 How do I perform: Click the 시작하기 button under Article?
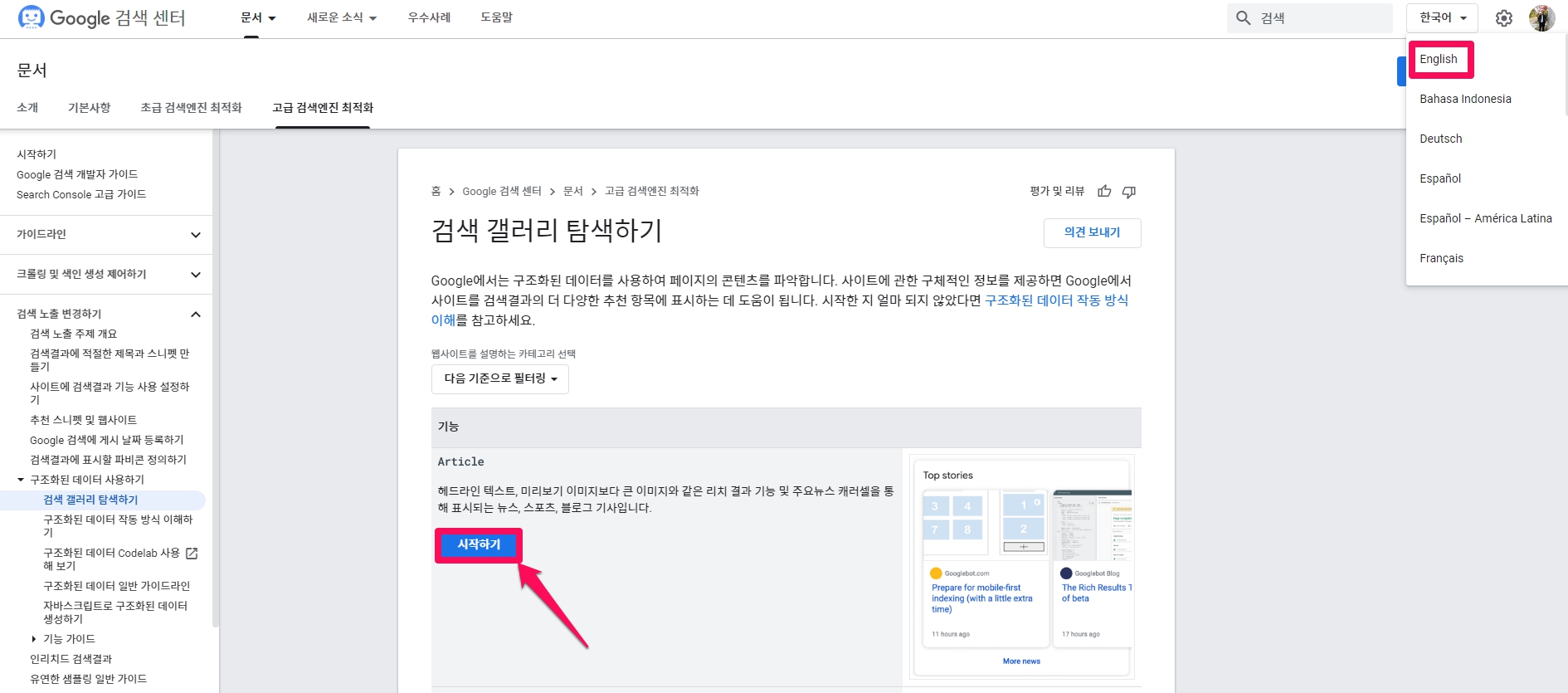pyautogui.click(x=479, y=544)
